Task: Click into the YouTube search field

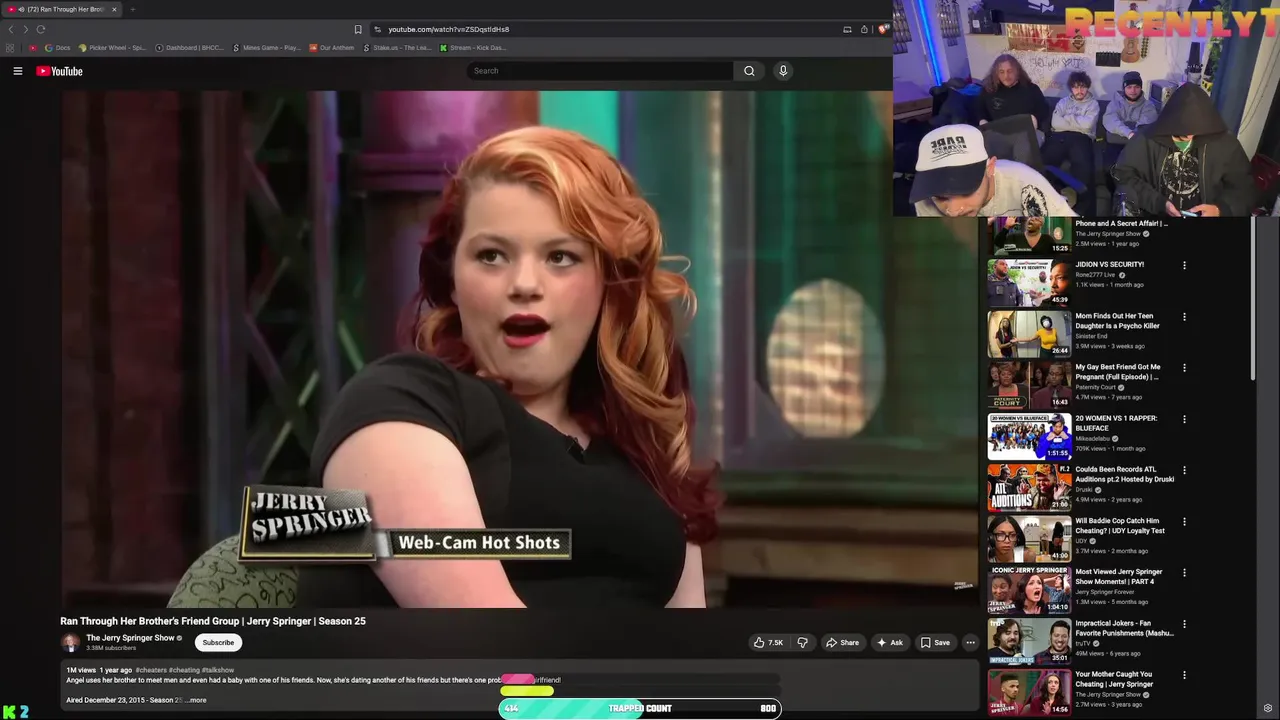Action: coord(600,71)
